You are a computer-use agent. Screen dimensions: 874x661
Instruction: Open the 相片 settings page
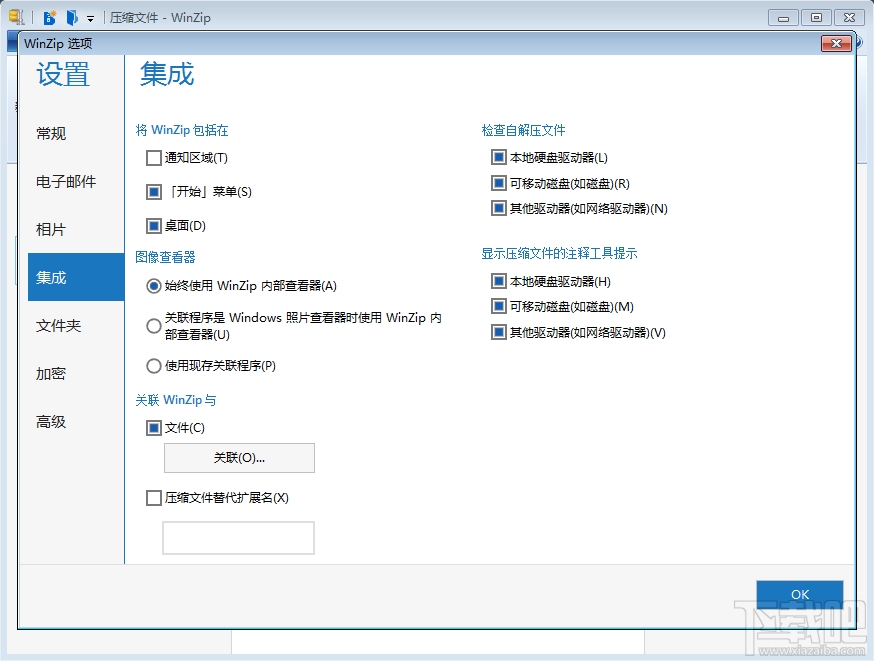51,229
